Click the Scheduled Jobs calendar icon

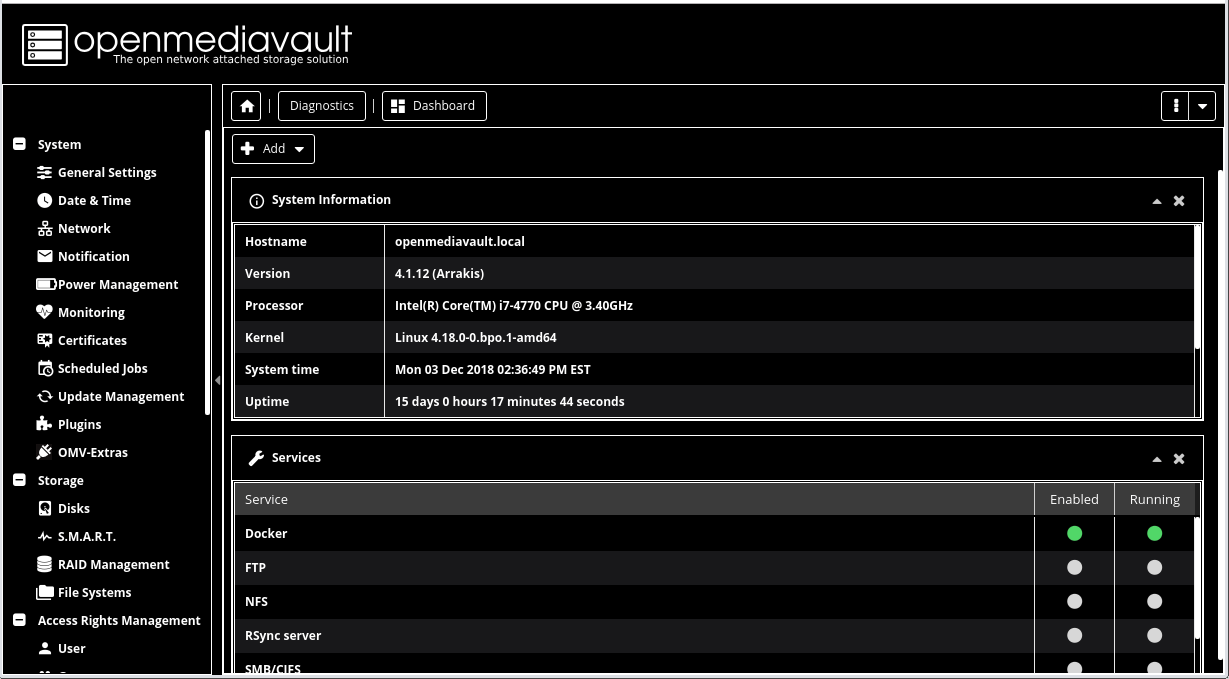point(44,368)
